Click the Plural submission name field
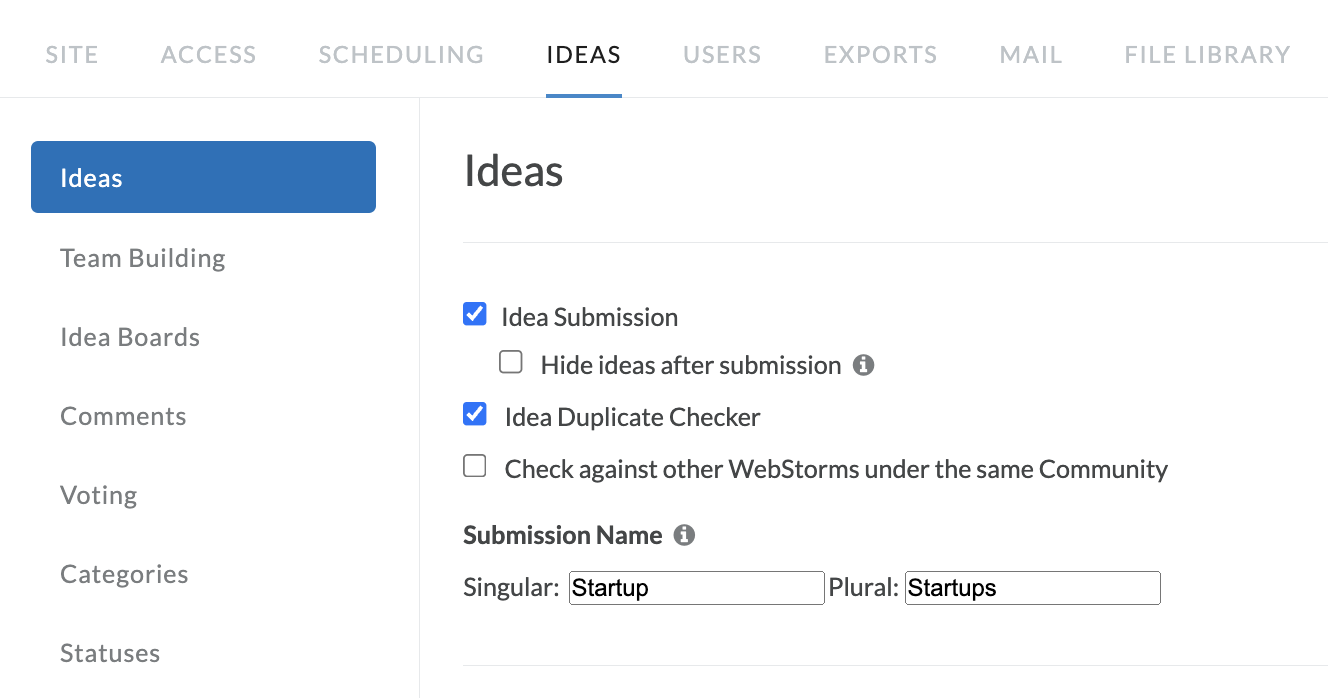Viewport: 1328px width, 698px height. point(1033,588)
